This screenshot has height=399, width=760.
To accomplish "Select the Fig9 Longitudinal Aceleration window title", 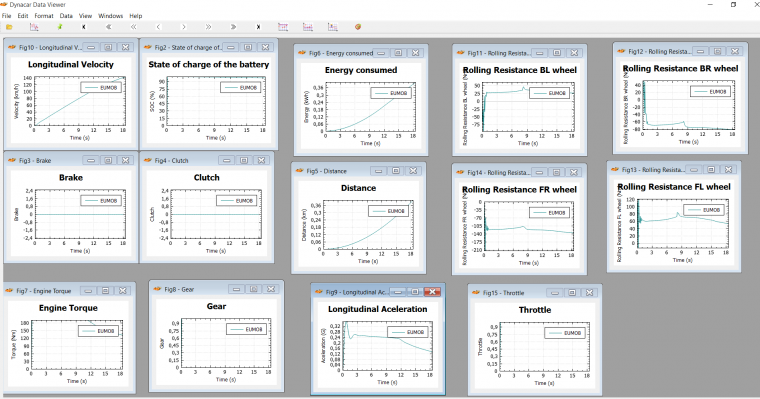I will pyautogui.click(x=357, y=292).
